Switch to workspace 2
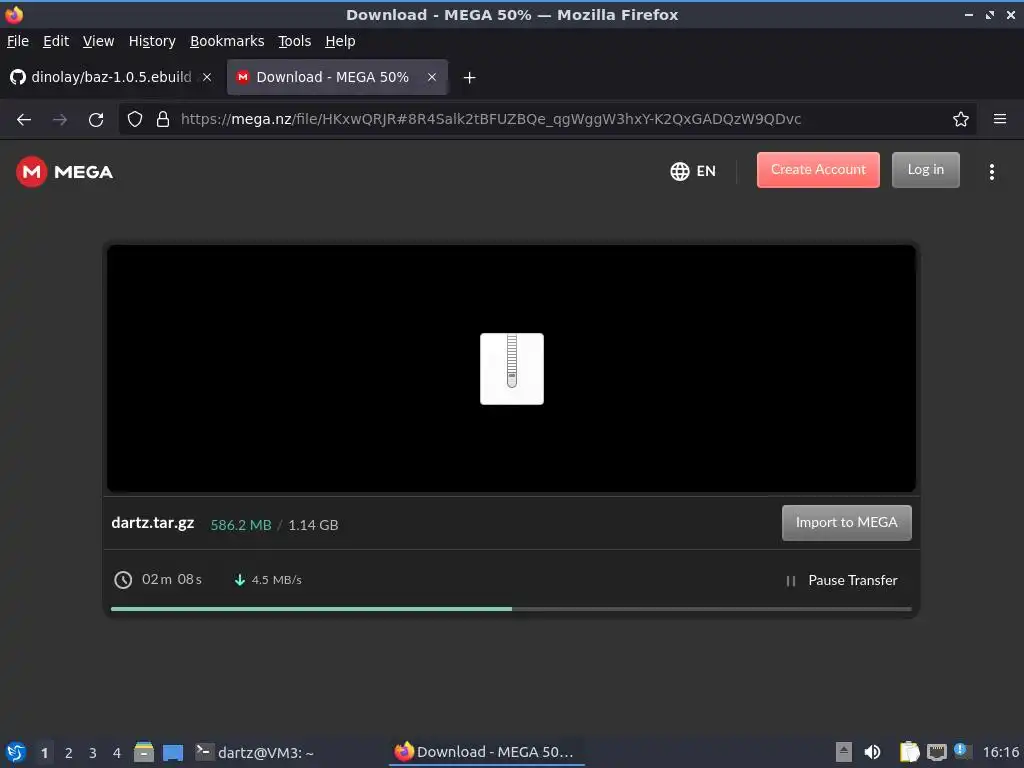Image resolution: width=1024 pixels, height=768 pixels. pos(69,753)
